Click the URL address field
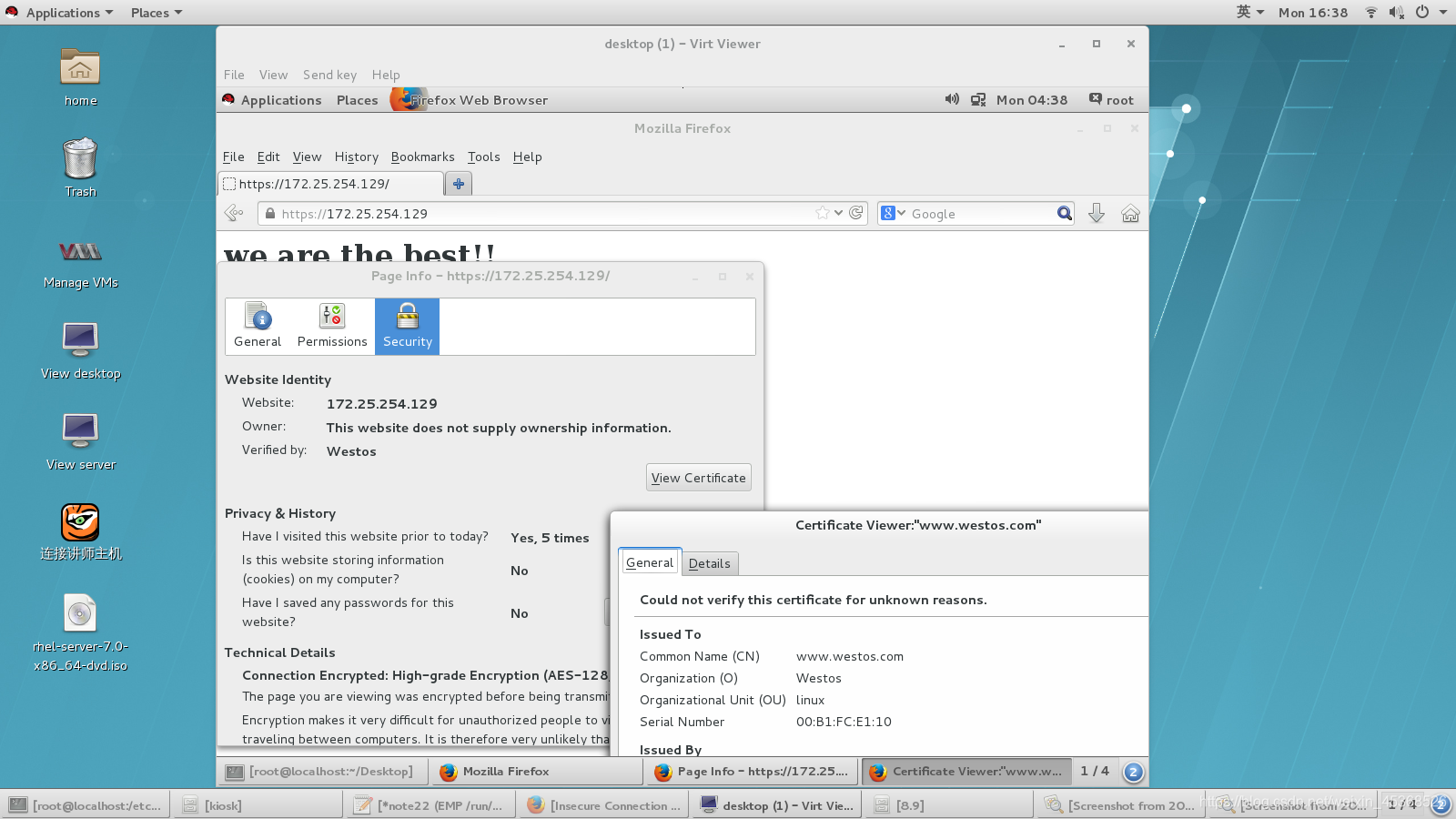The image size is (1456, 819). click(546, 213)
